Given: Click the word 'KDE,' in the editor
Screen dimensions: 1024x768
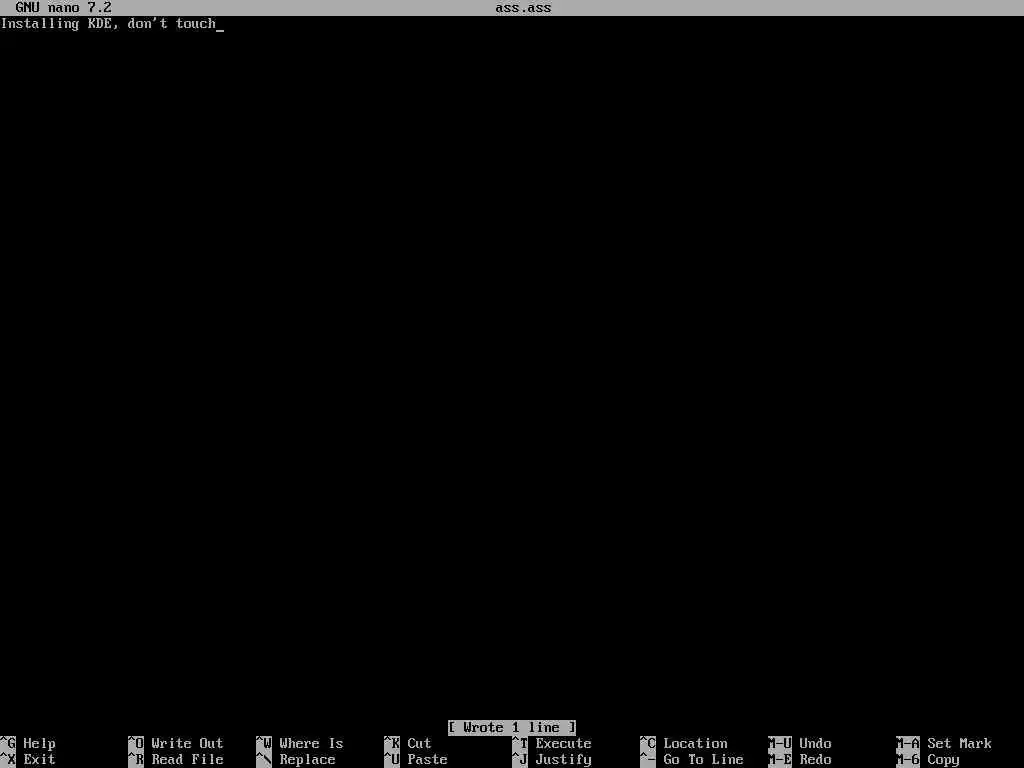Looking at the screenshot, I should pos(103,24).
